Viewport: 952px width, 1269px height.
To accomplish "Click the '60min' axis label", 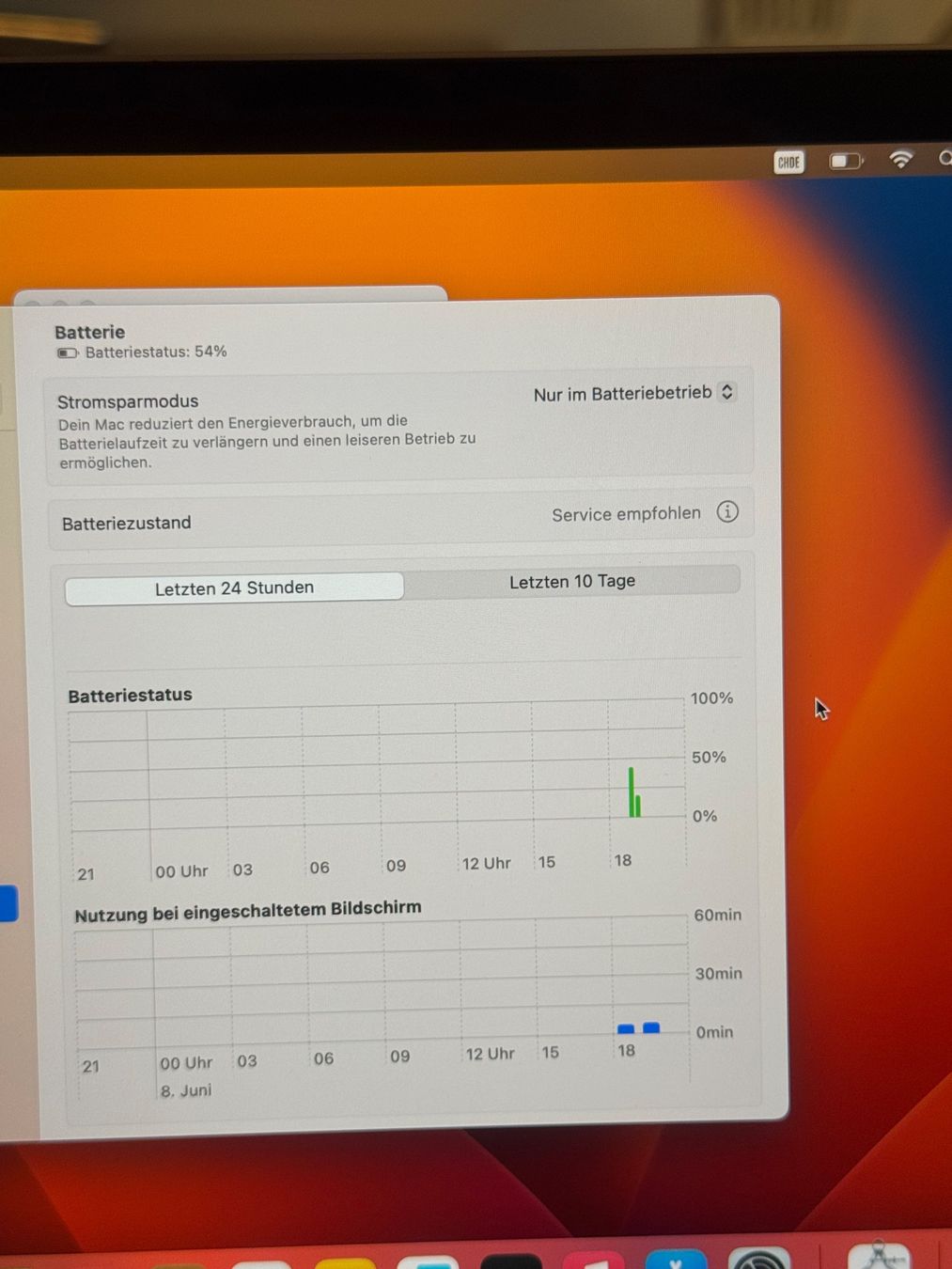I will click(x=717, y=915).
